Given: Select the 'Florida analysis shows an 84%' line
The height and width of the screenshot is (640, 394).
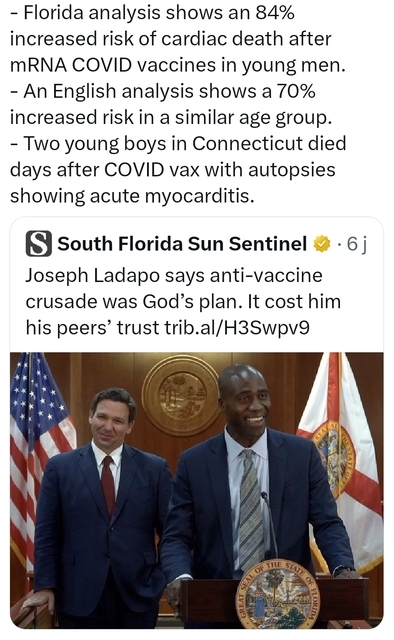Looking at the screenshot, I should pos(152,13).
